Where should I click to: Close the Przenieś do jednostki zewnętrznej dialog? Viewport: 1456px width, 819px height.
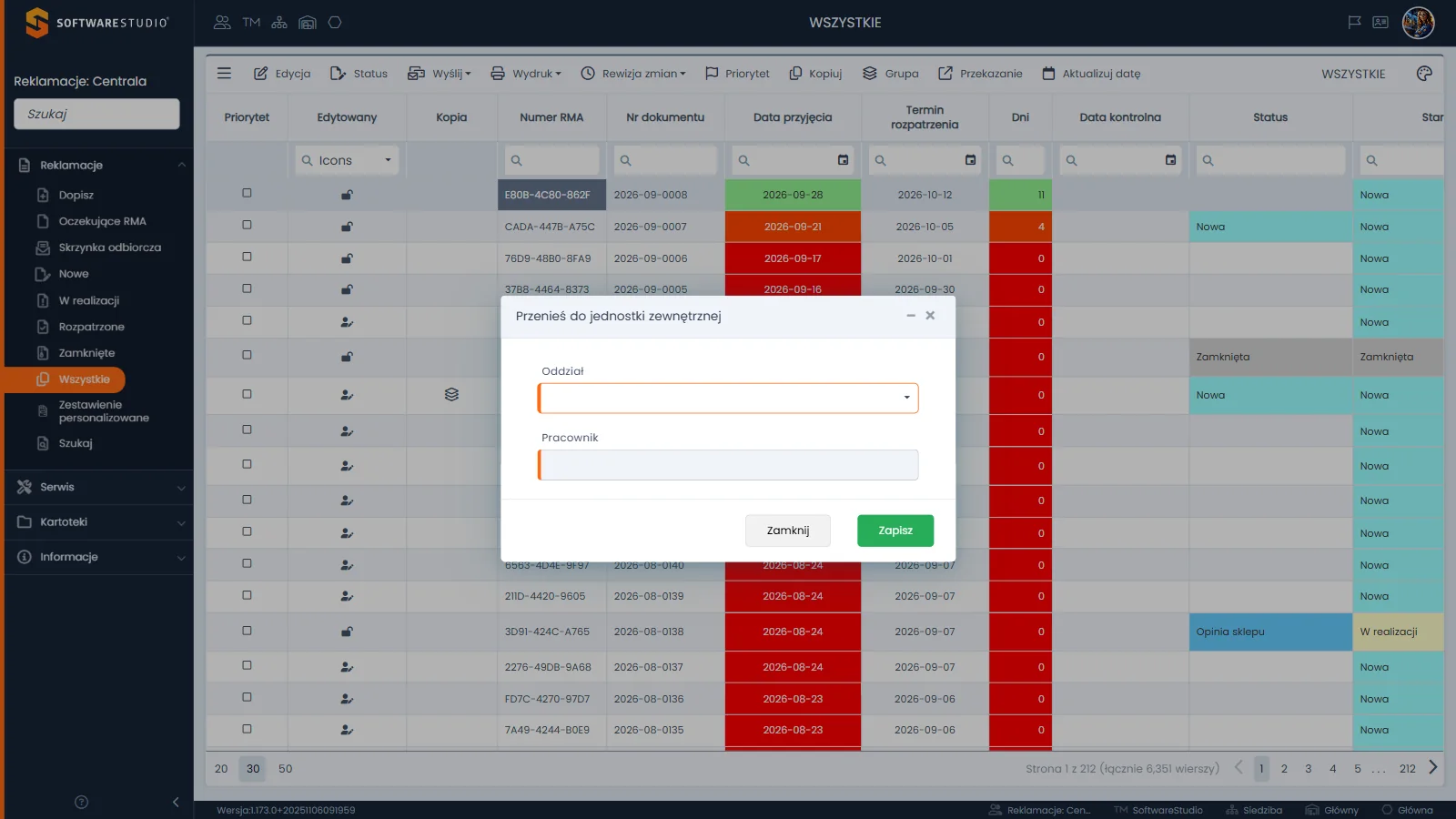[x=930, y=316]
